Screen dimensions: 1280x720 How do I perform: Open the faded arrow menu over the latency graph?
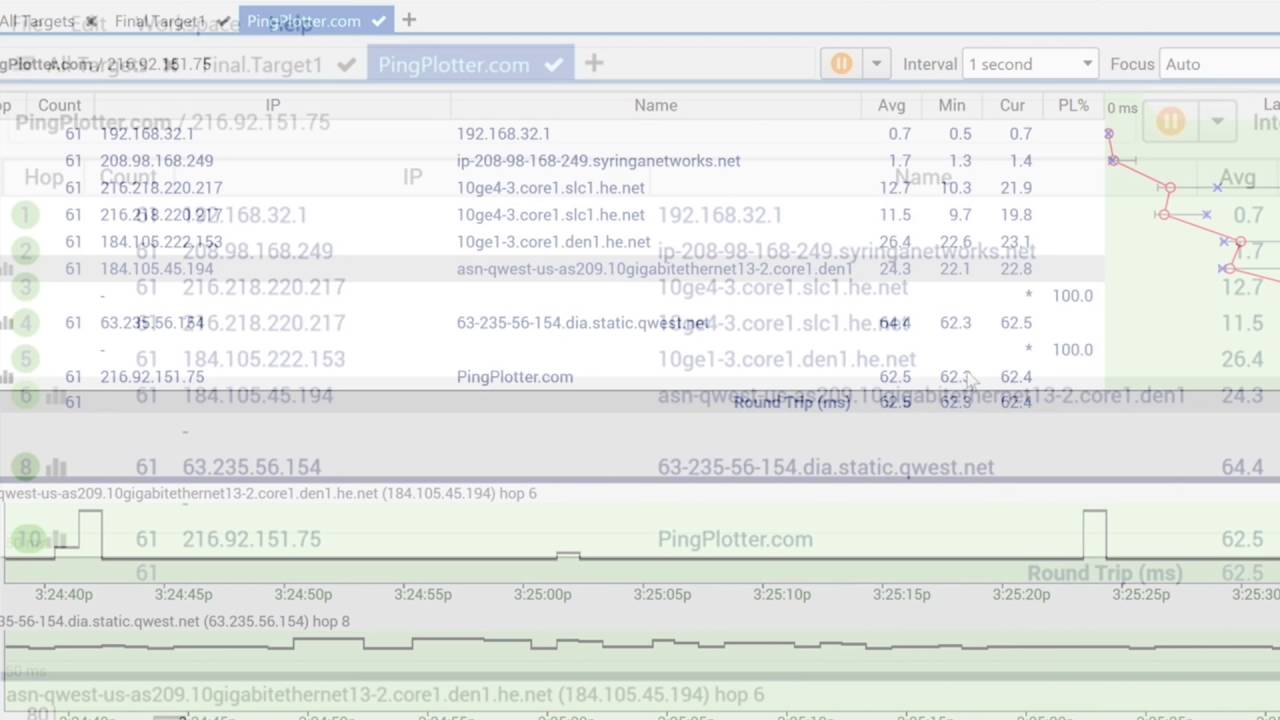click(x=1217, y=122)
